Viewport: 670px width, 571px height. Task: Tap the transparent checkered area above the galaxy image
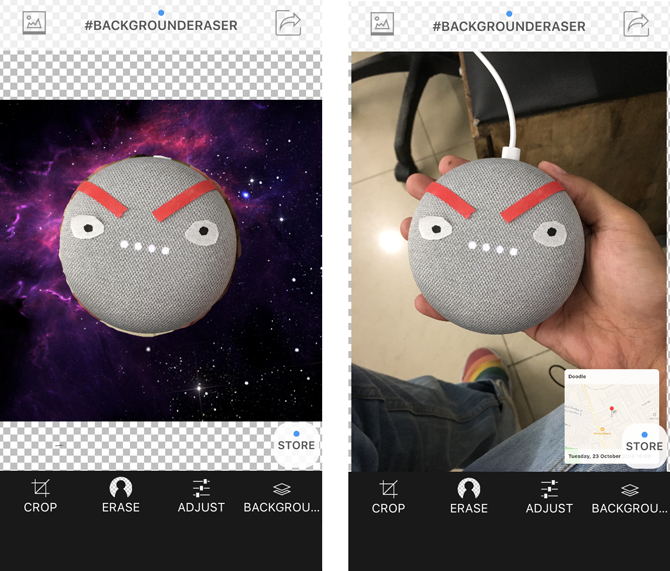click(x=161, y=75)
